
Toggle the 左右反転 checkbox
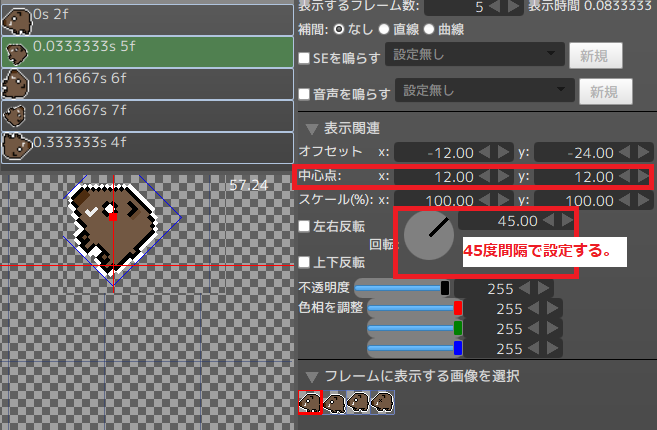coord(304,226)
